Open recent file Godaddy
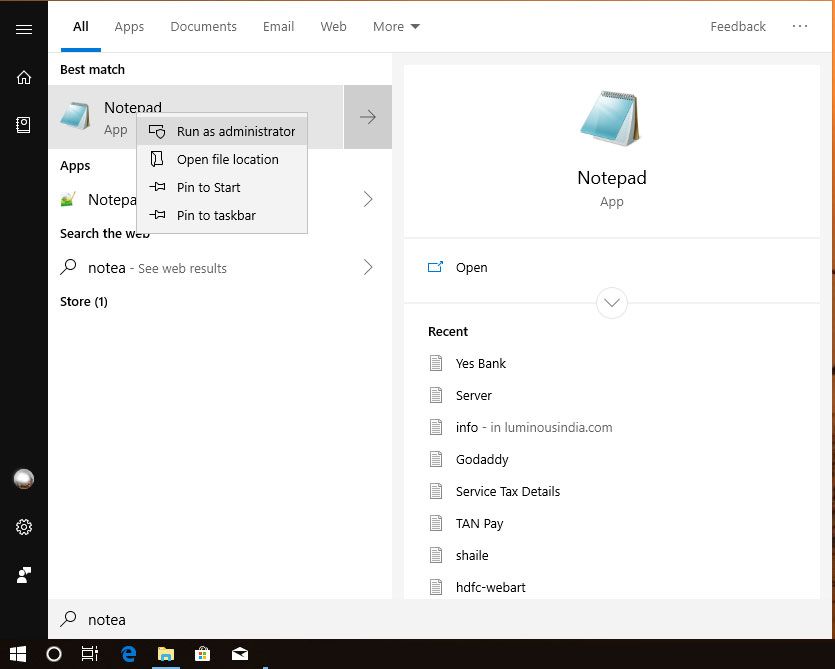This screenshot has height=669, width=835. [x=482, y=459]
